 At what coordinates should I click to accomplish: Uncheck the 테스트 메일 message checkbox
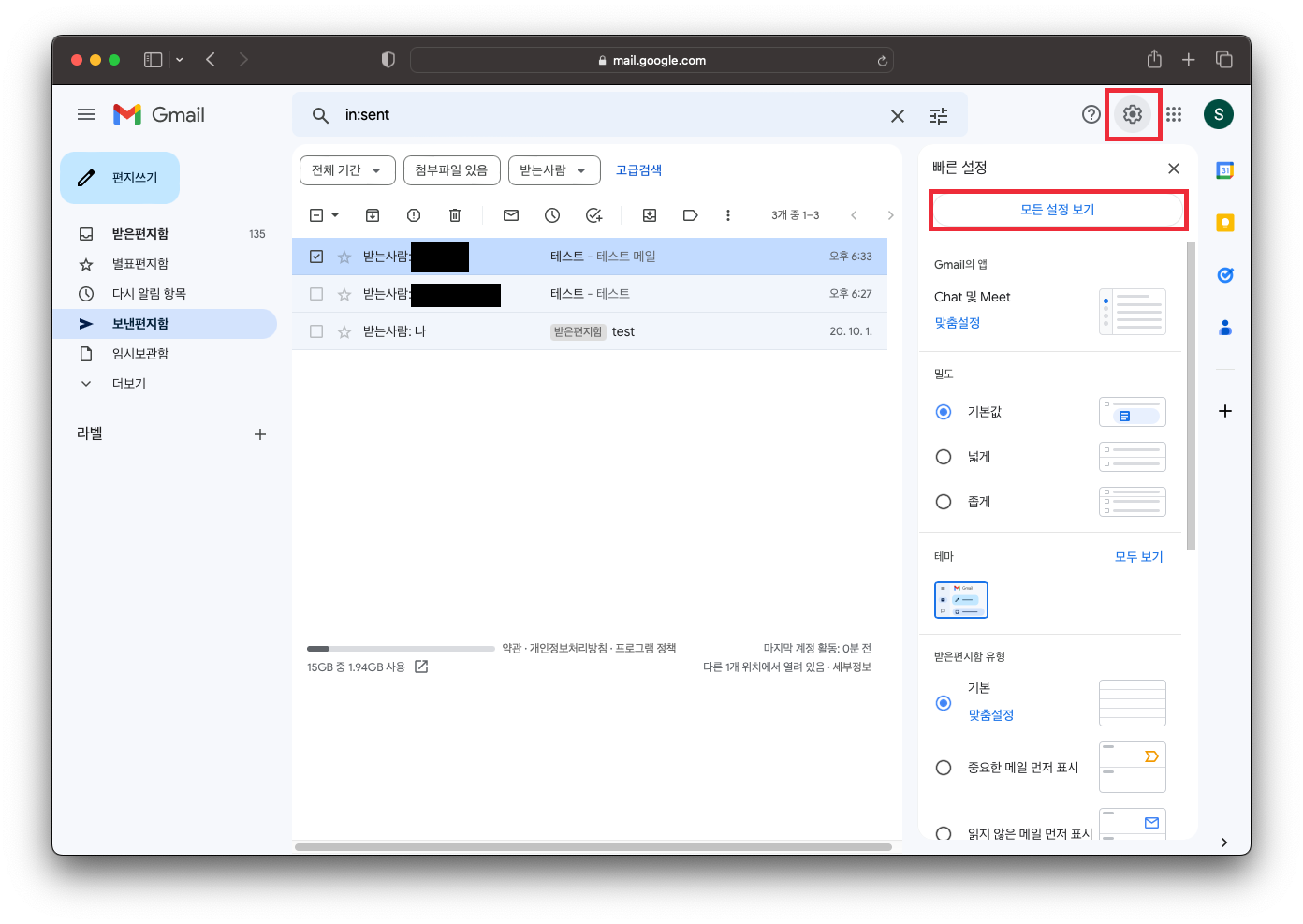(x=316, y=257)
